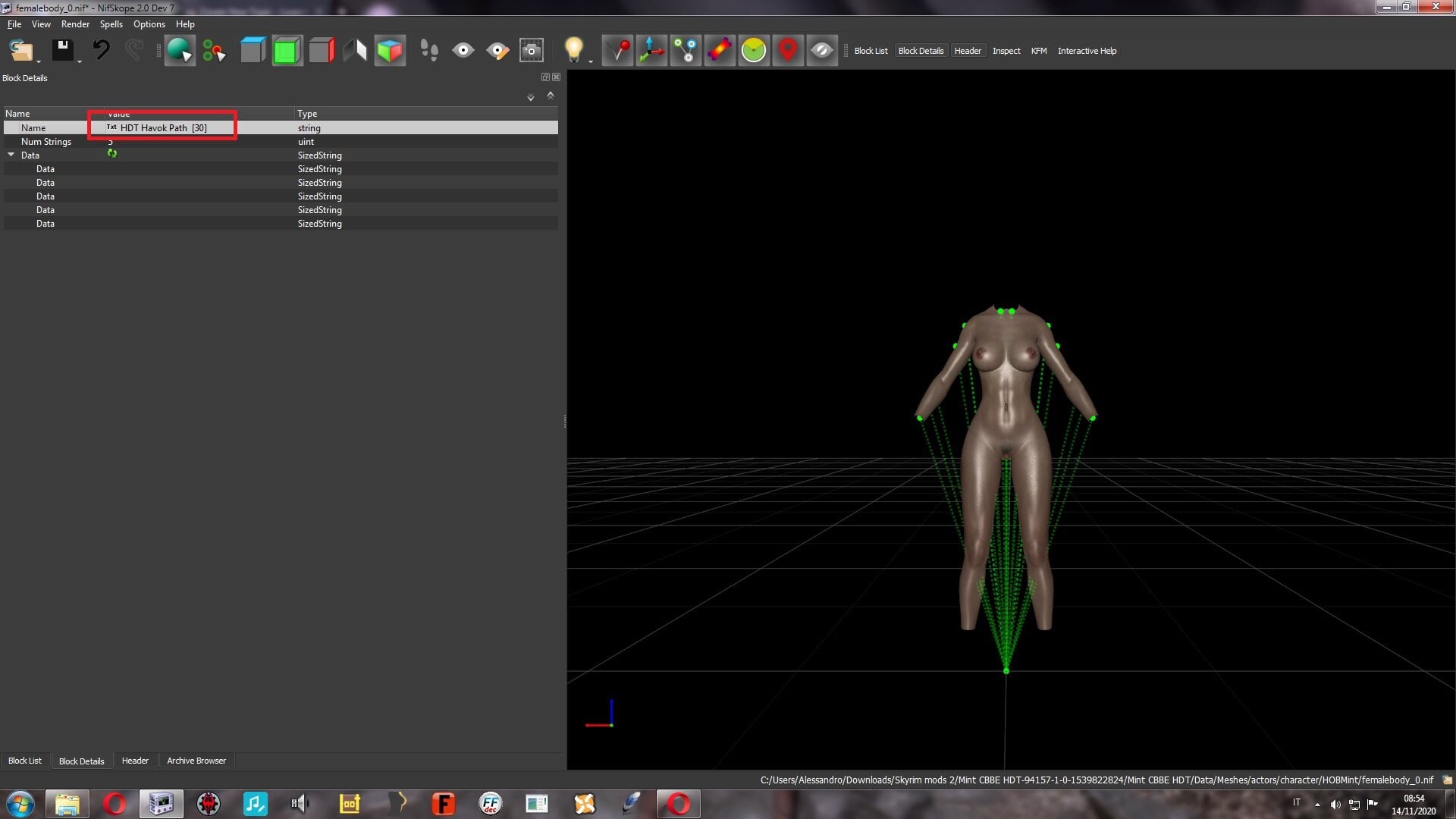Click the Inspect toolbar button
This screenshot has width=1456, height=819.
1006,51
